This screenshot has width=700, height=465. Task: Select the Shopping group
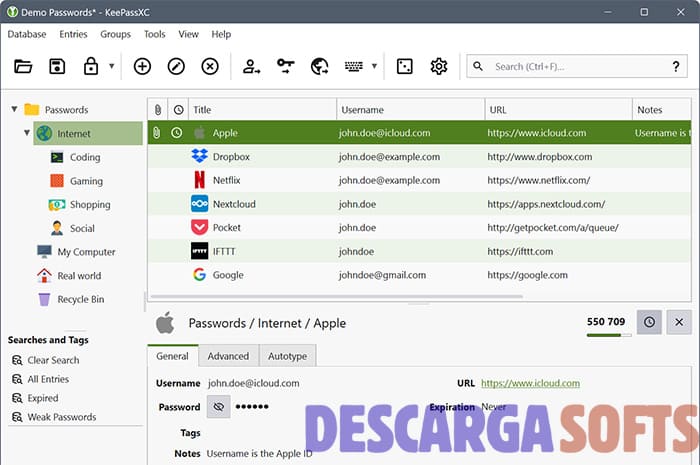90,205
